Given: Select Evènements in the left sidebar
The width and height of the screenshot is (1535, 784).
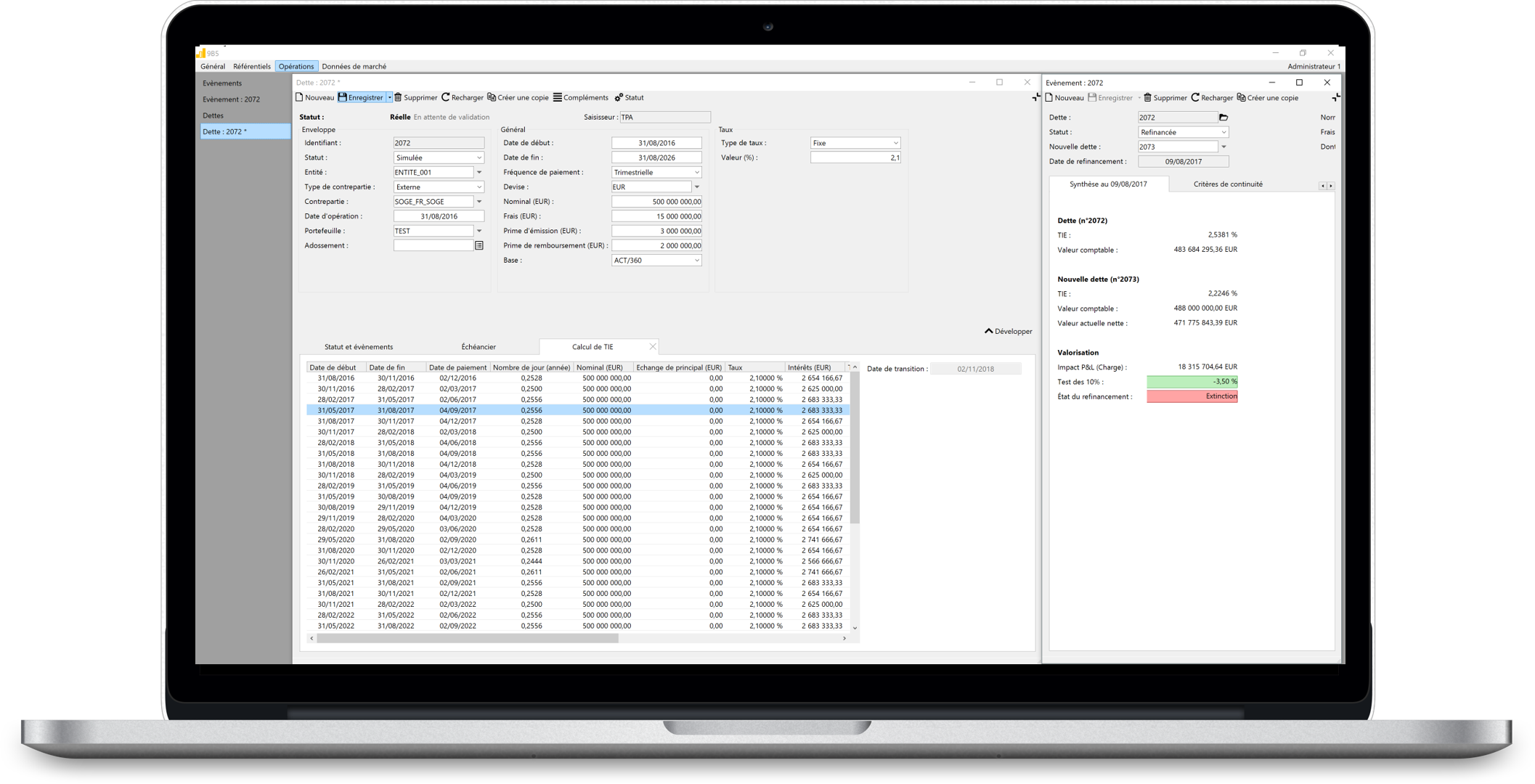Looking at the screenshot, I should click(x=222, y=83).
